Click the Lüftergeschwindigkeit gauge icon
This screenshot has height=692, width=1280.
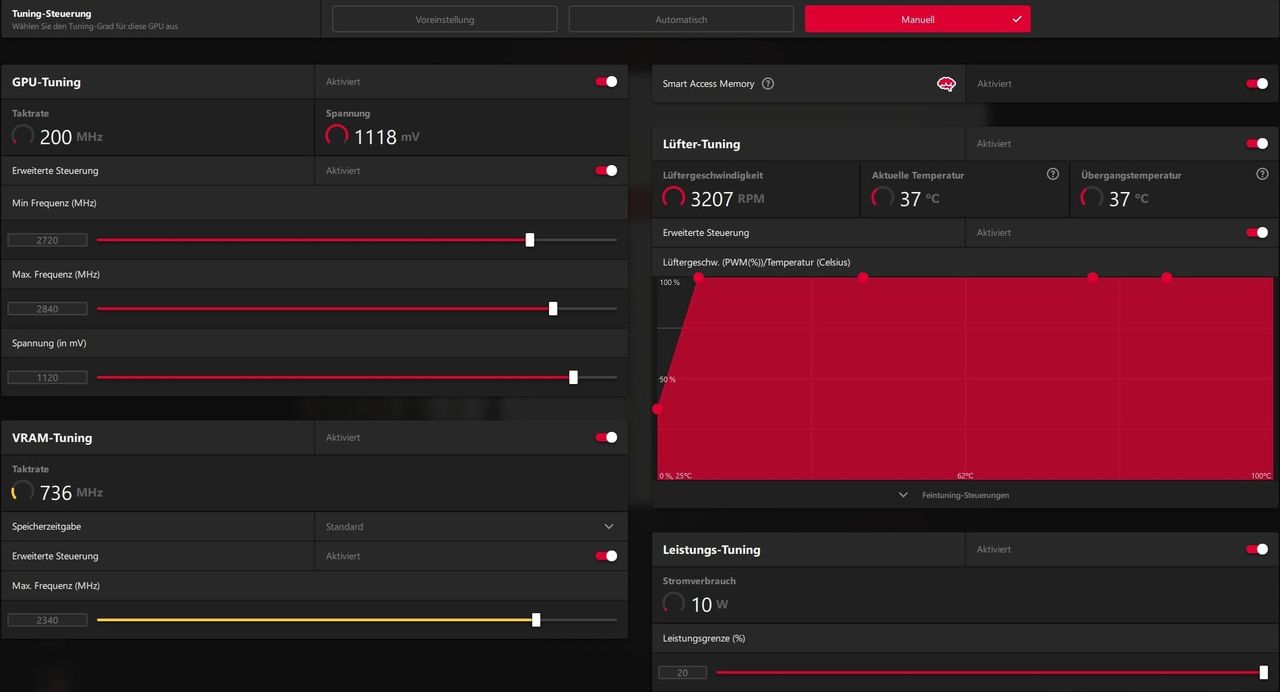pyautogui.click(x=674, y=197)
